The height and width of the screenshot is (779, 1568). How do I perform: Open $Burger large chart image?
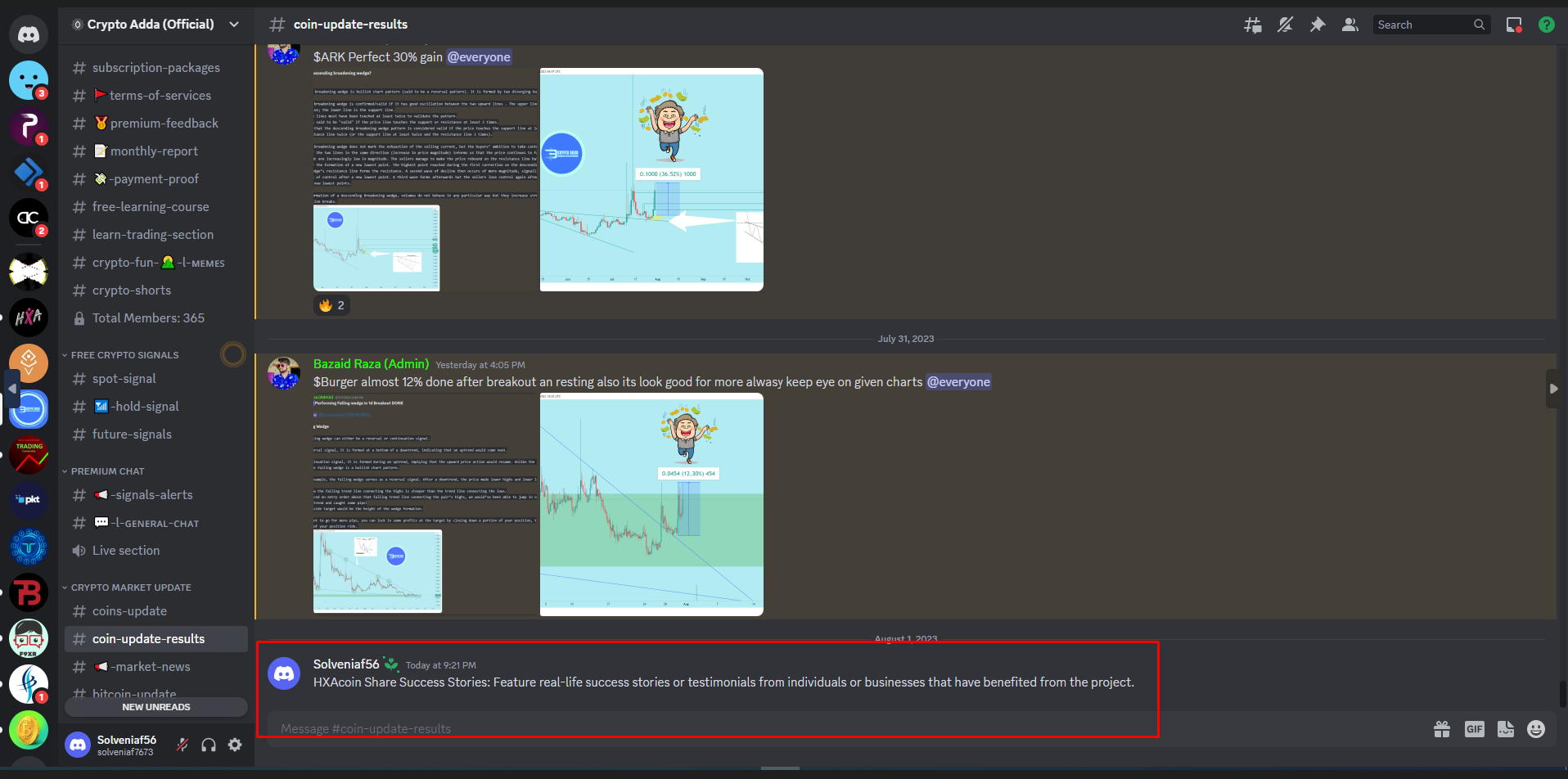coord(651,504)
